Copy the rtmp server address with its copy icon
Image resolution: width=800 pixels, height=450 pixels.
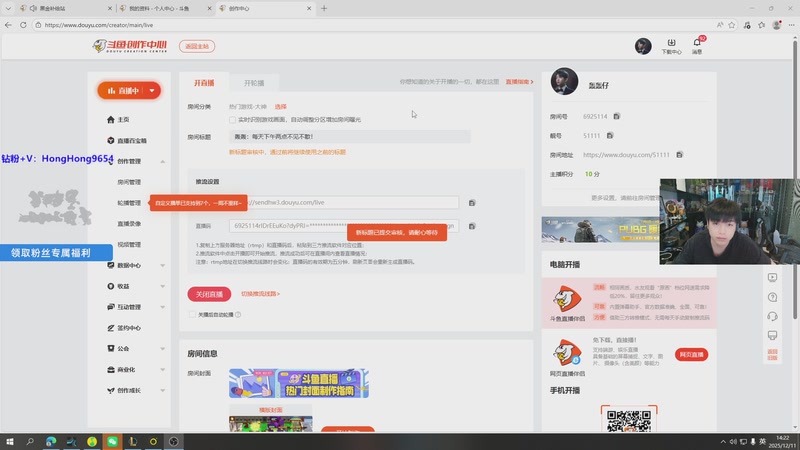(471, 202)
